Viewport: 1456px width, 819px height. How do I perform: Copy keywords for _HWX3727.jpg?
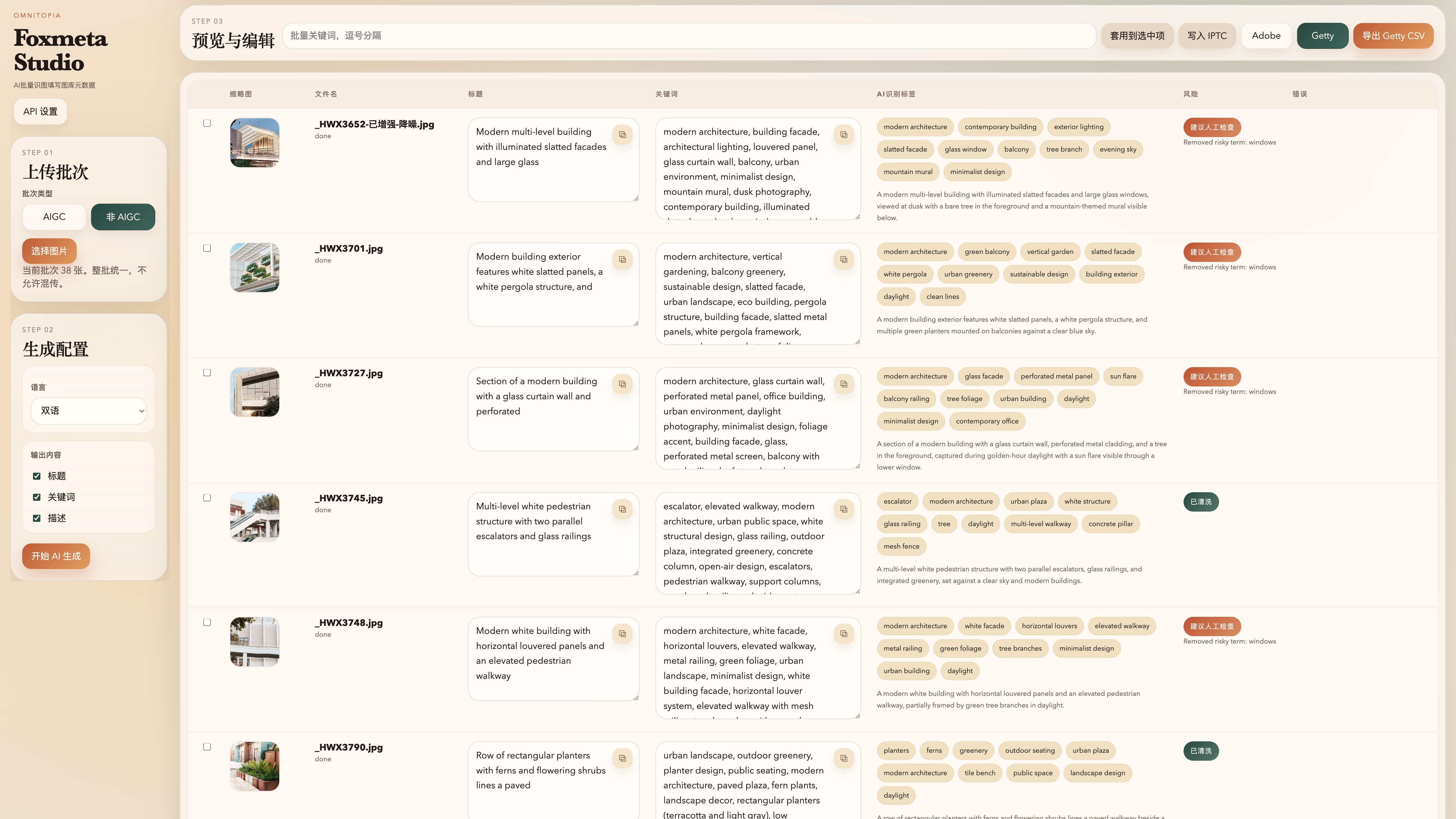[843, 384]
